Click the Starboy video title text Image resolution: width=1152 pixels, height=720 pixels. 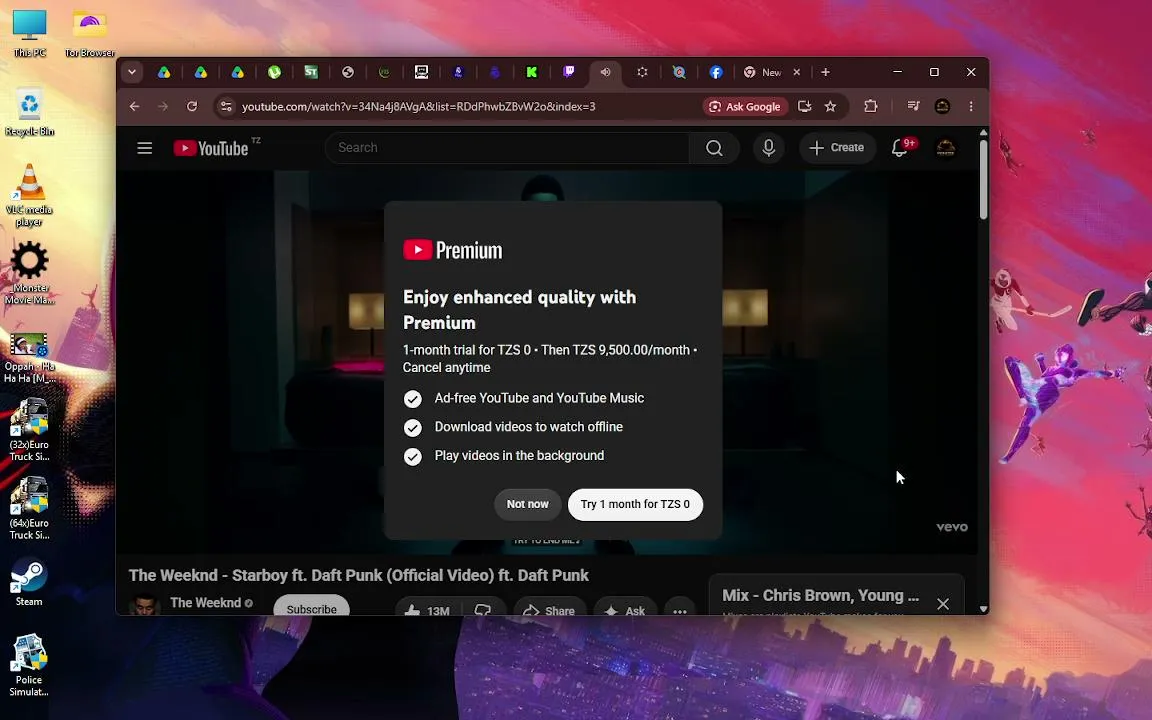pyautogui.click(x=359, y=575)
